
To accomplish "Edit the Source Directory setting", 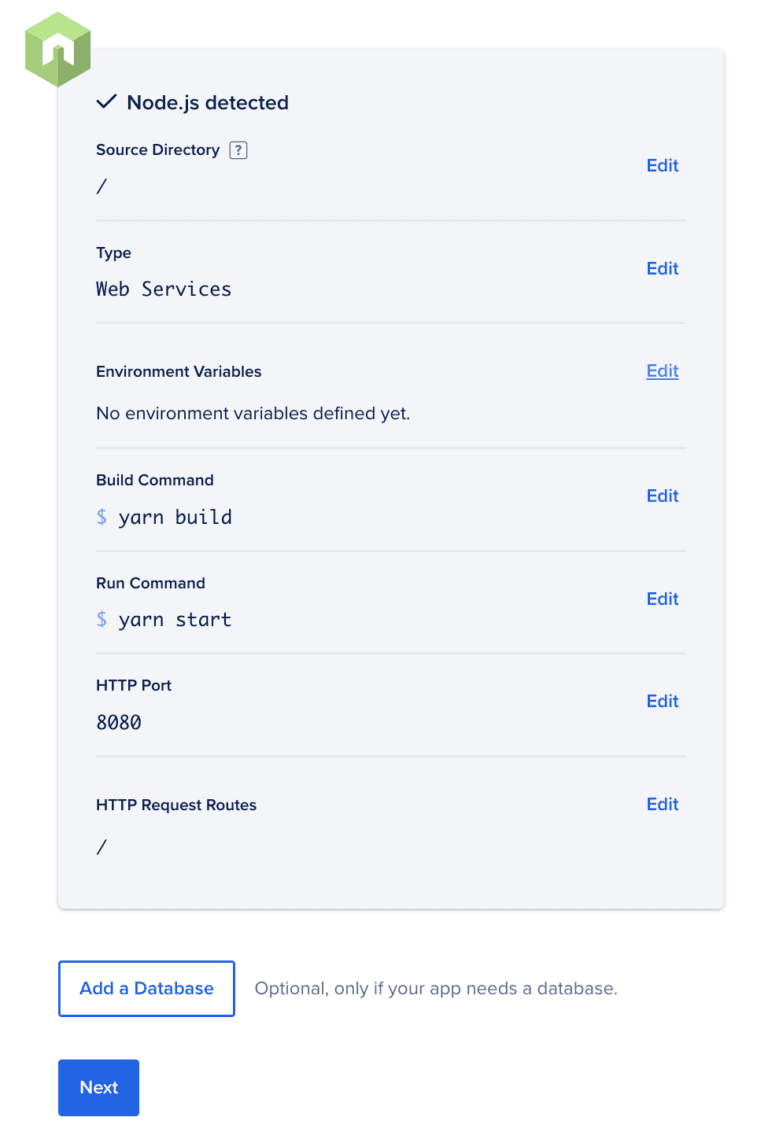I will click(x=662, y=166).
